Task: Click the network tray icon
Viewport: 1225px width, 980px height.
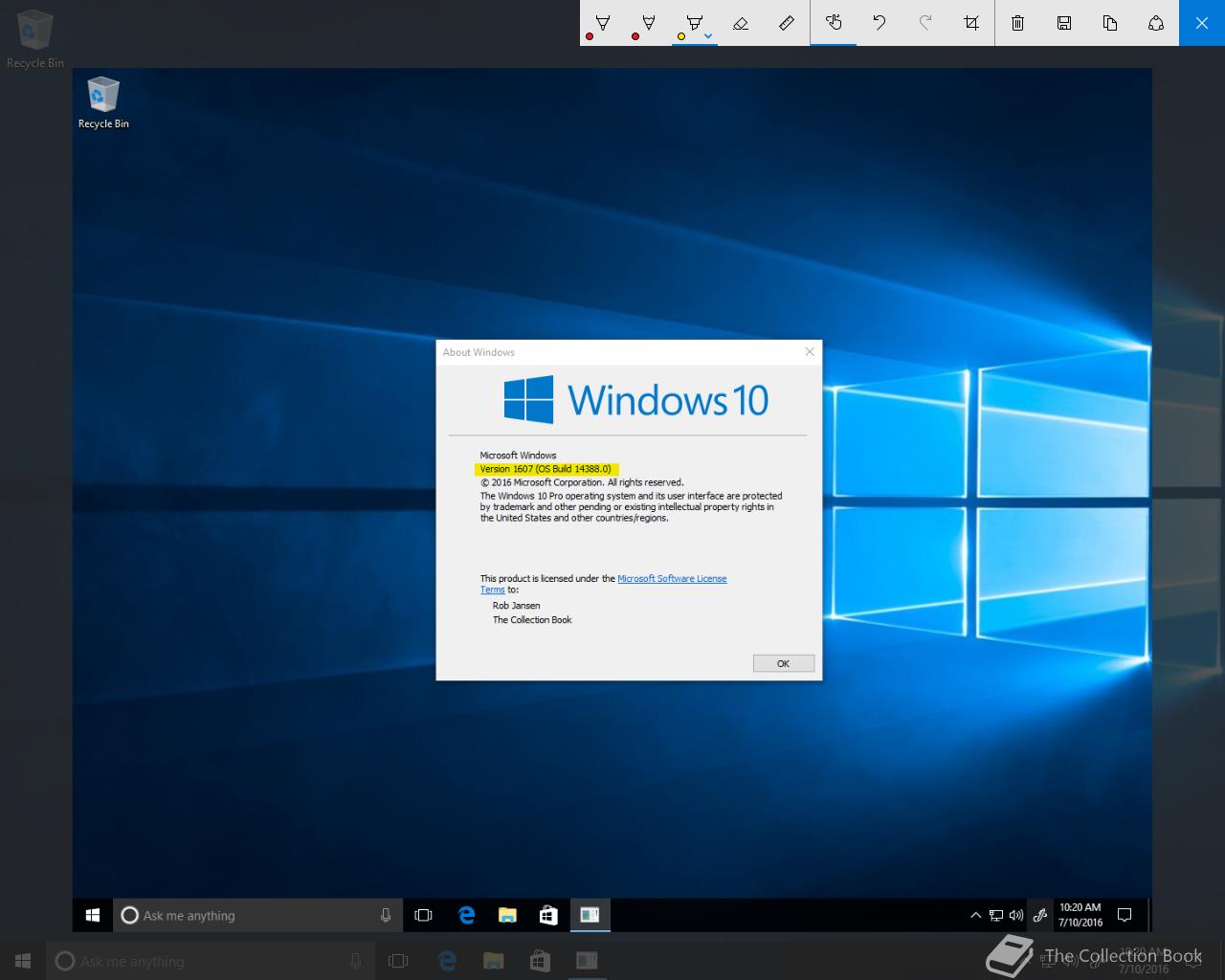Action: point(996,916)
